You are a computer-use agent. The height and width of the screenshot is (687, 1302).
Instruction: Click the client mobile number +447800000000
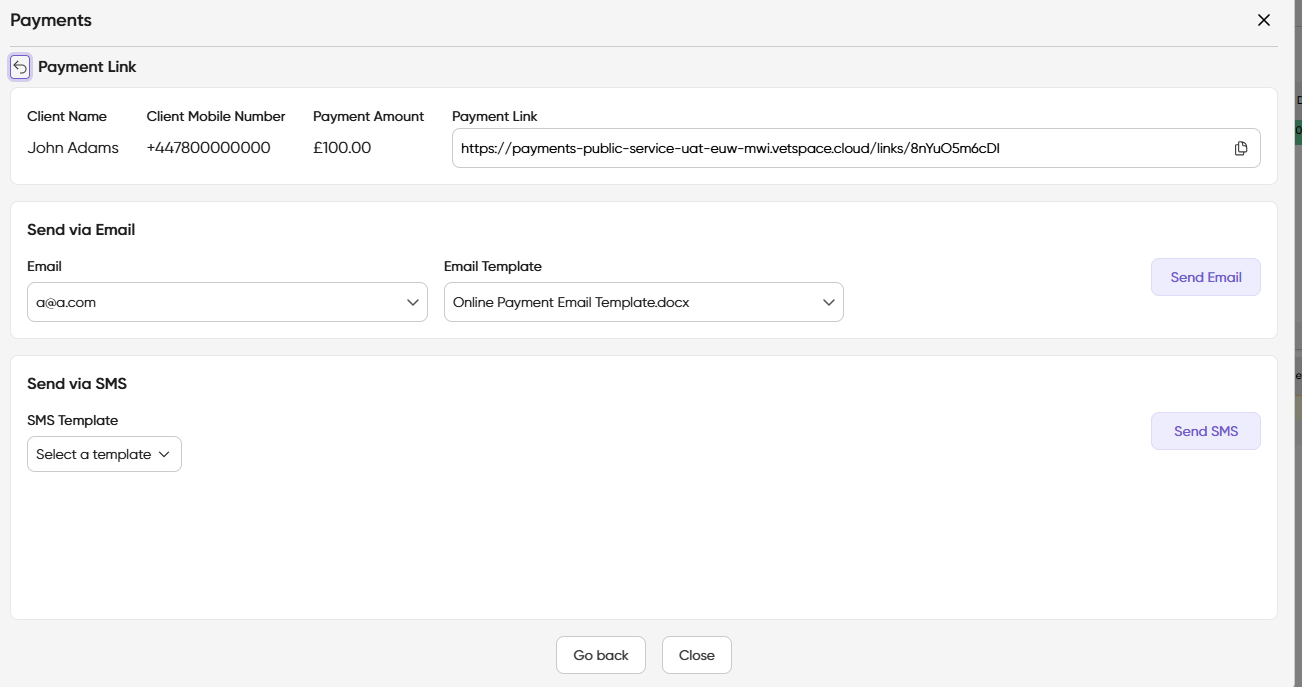click(208, 148)
